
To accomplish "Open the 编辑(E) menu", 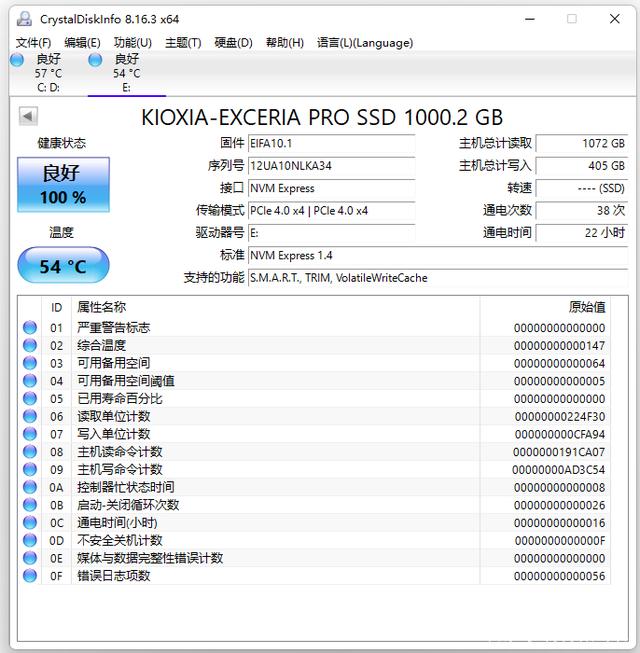I will [82, 42].
